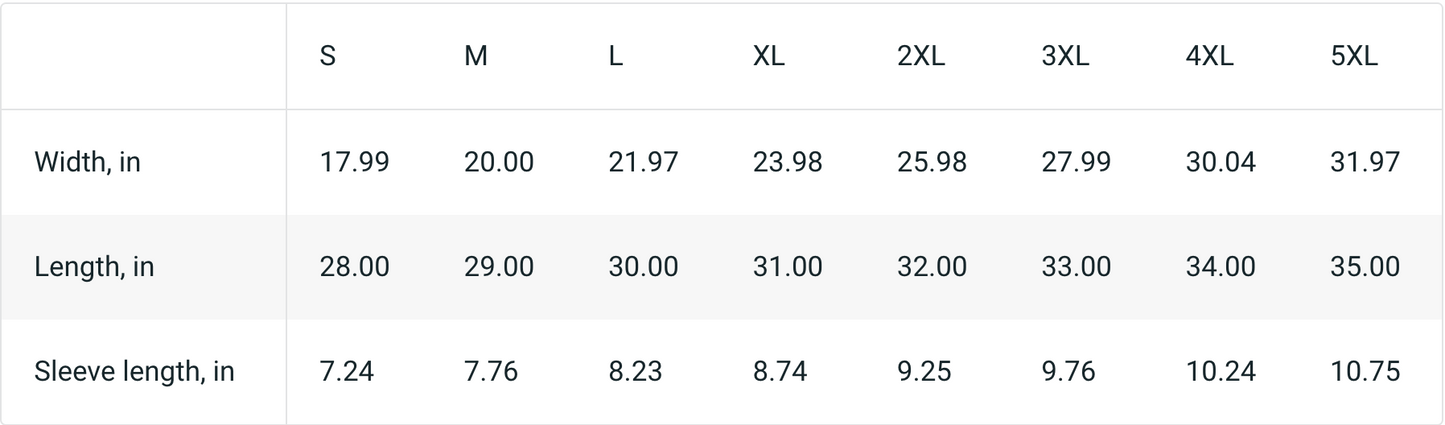Select the M size column header
The width and height of the screenshot is (1445, 425).
[x=476, y=57]
